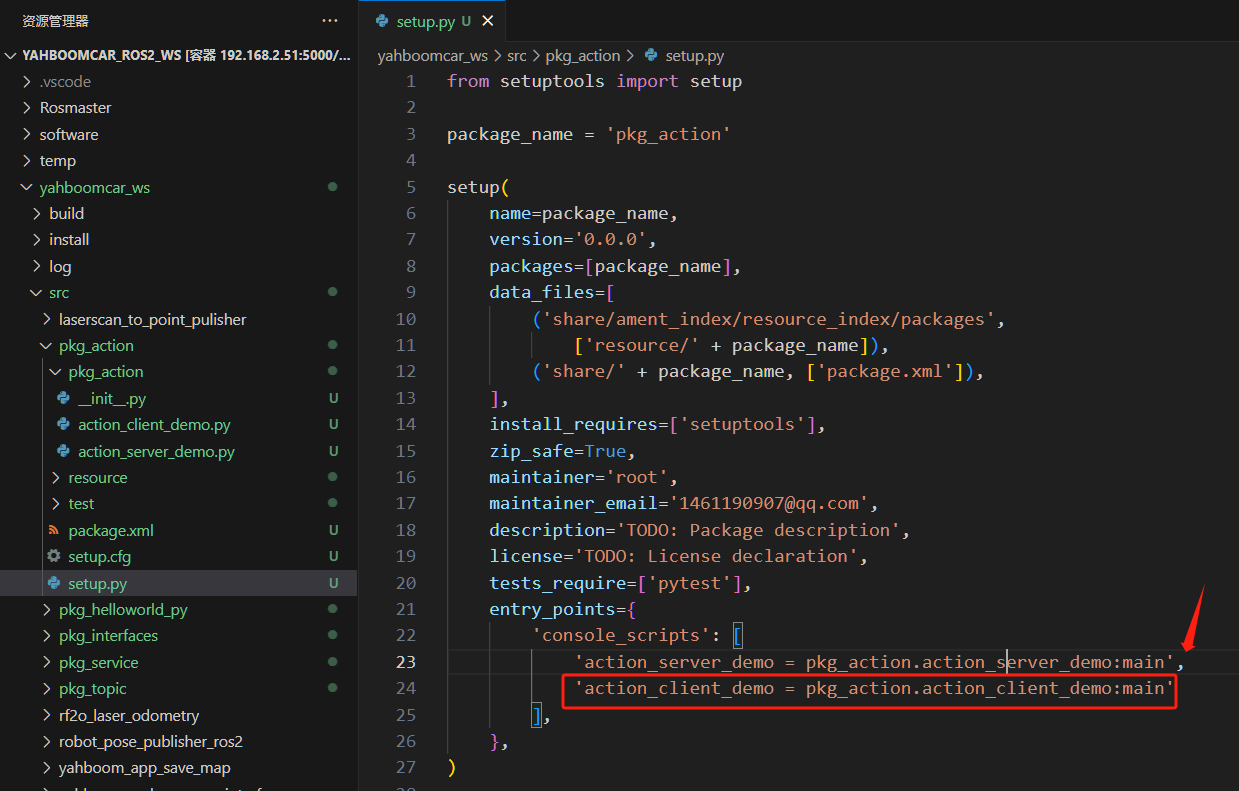1239x791 pixels.
Task: Collapse the yahboomcar_ws folder
Action: click(x=178, y=187)
